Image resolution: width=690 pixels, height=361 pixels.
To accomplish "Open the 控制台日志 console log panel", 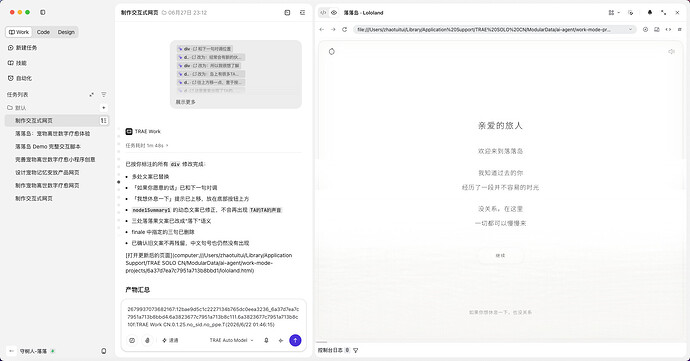I will 334,350.
